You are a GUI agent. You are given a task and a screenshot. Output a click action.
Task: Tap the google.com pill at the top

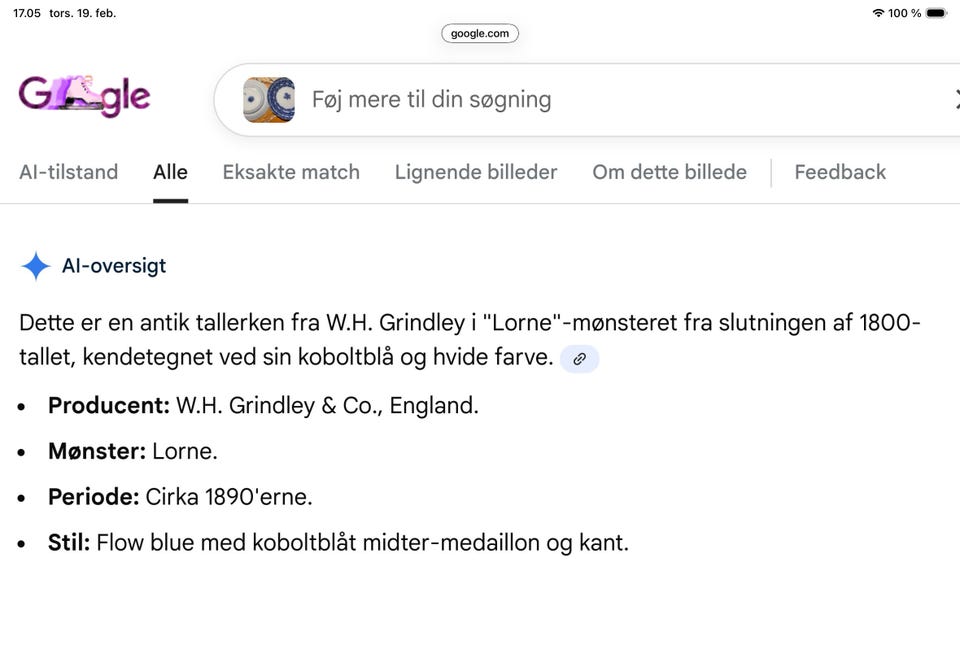click(x=479, y=33)
